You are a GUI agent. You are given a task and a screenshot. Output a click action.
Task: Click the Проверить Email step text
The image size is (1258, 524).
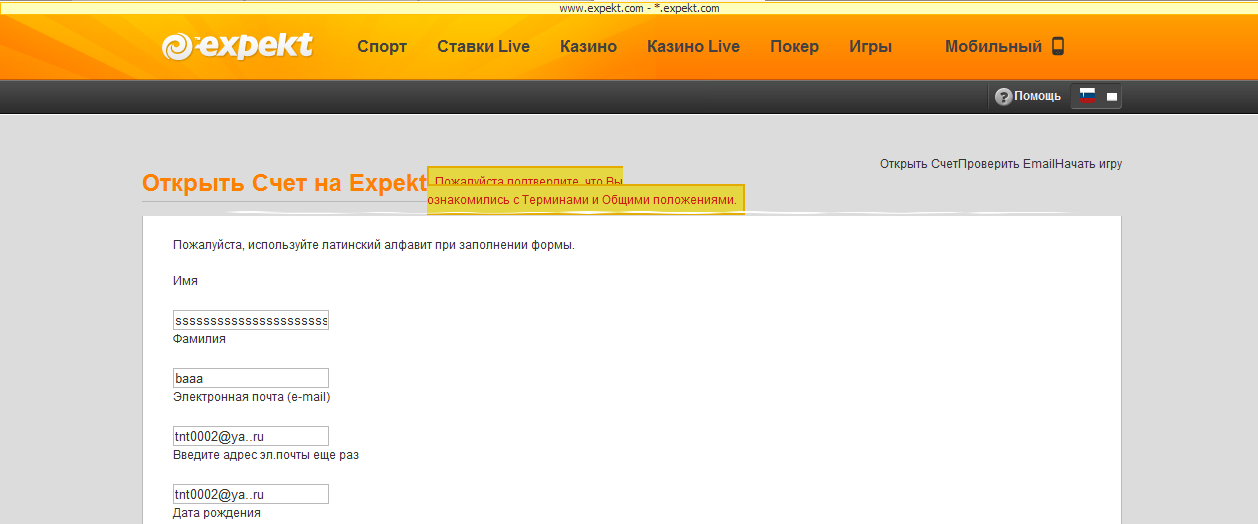pos(1005,164)
